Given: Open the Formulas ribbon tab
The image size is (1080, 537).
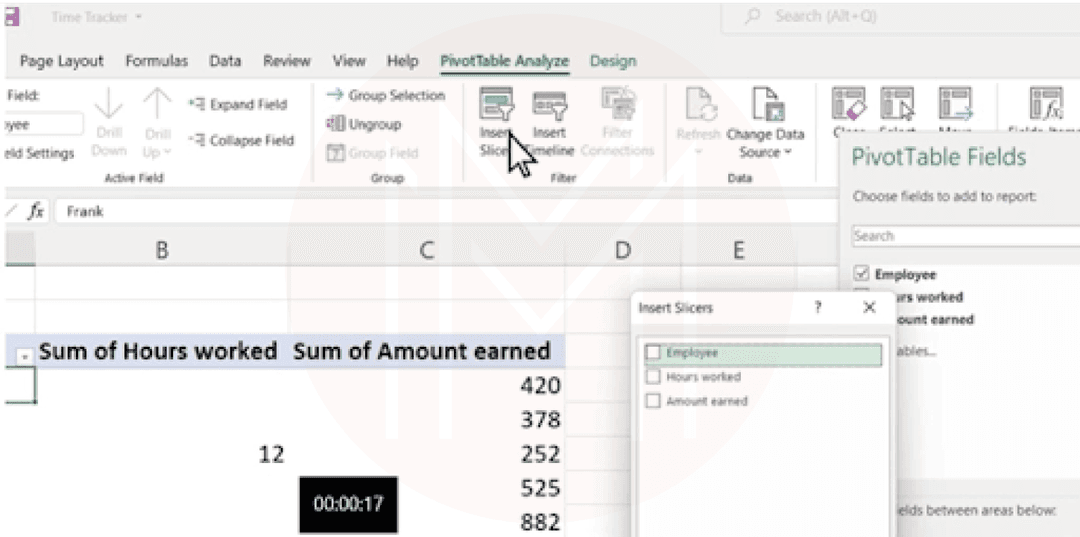Looking at the screenshot, I should click(156, 62).
